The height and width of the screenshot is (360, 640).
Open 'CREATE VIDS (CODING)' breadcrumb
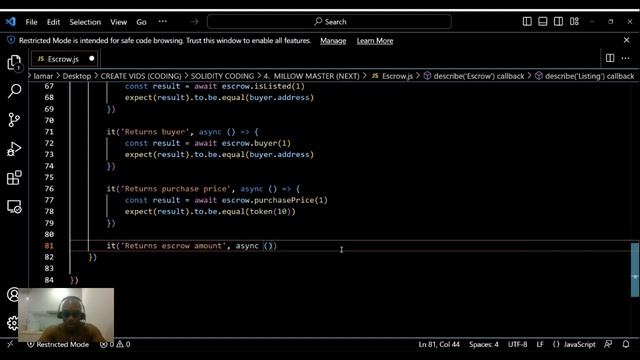141,76
